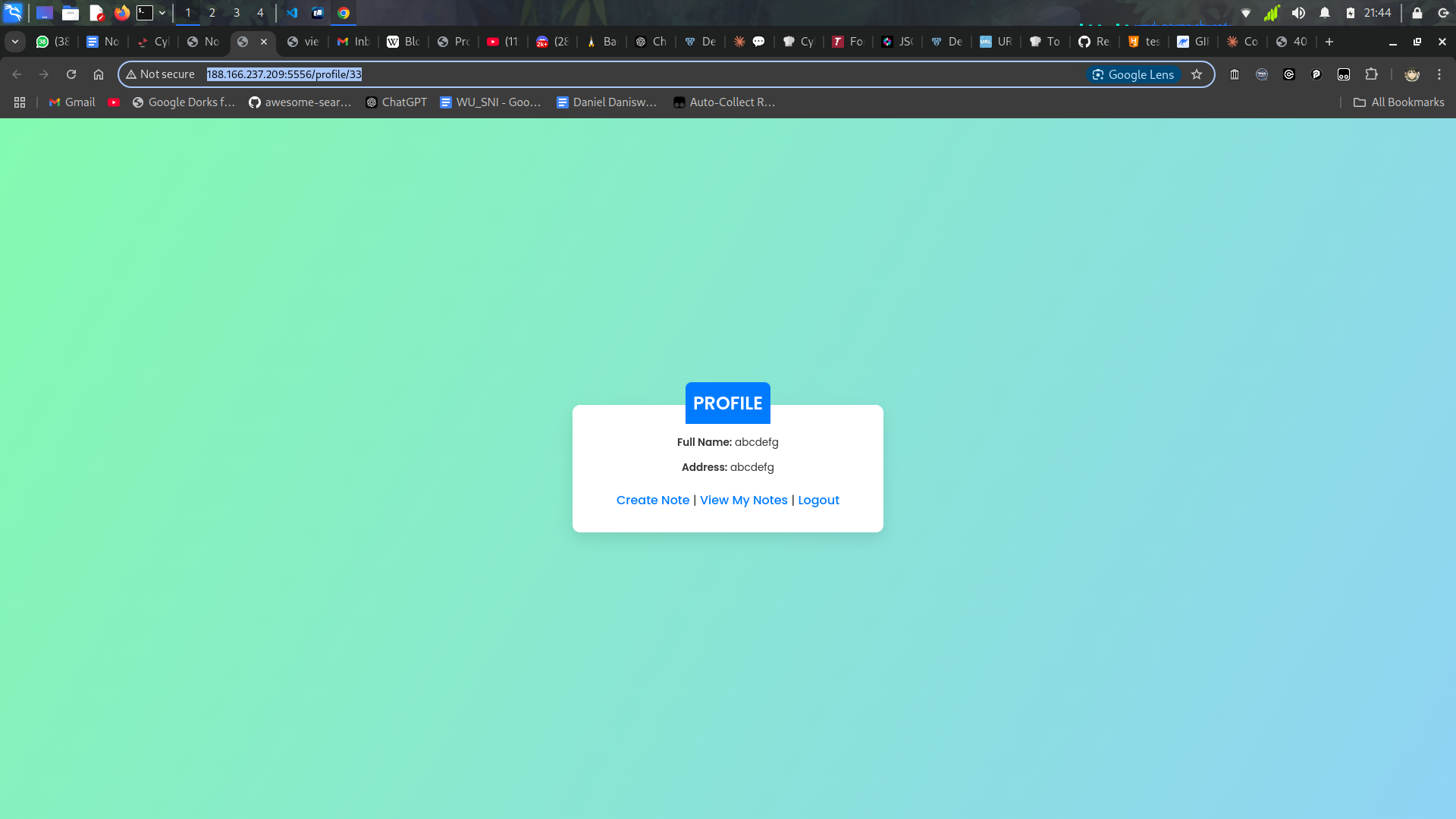Expand the tab search dropdown chevron
Viewport: 1456px width, 819px height.
pos(15,42)
